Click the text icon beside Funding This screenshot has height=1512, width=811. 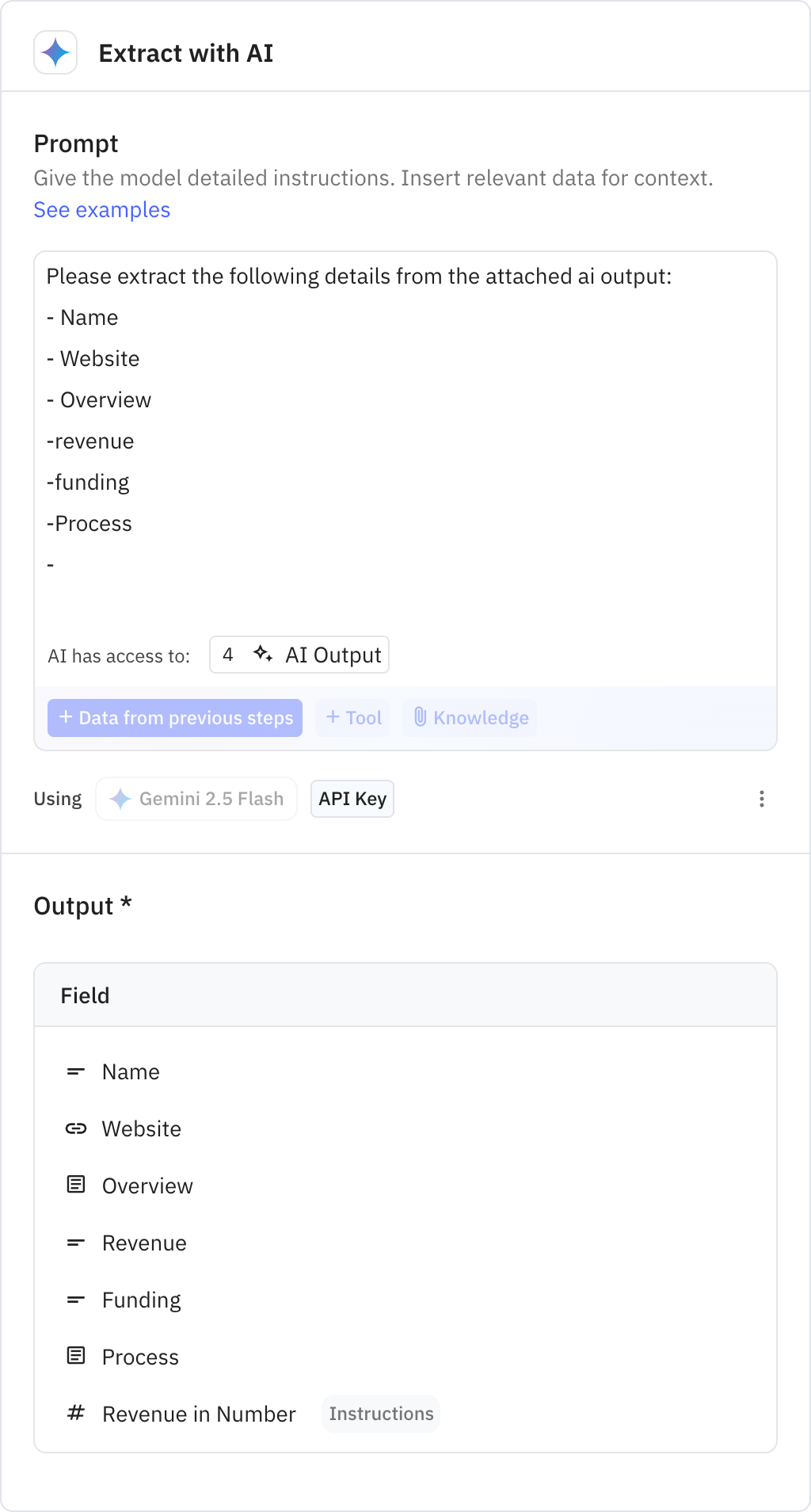(76, 1300)
